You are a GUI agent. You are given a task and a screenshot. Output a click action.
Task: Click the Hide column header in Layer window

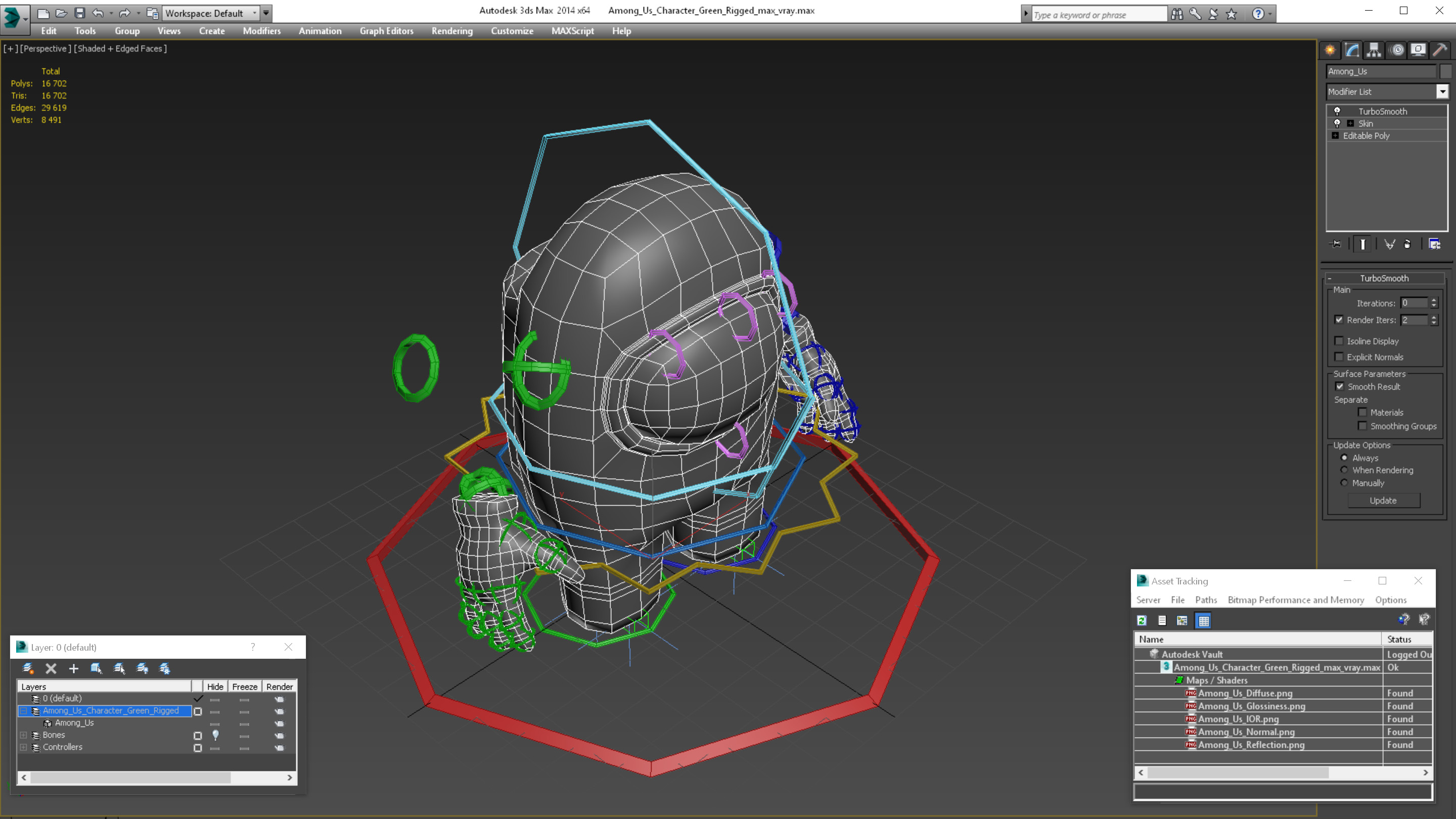pos(215,687)
